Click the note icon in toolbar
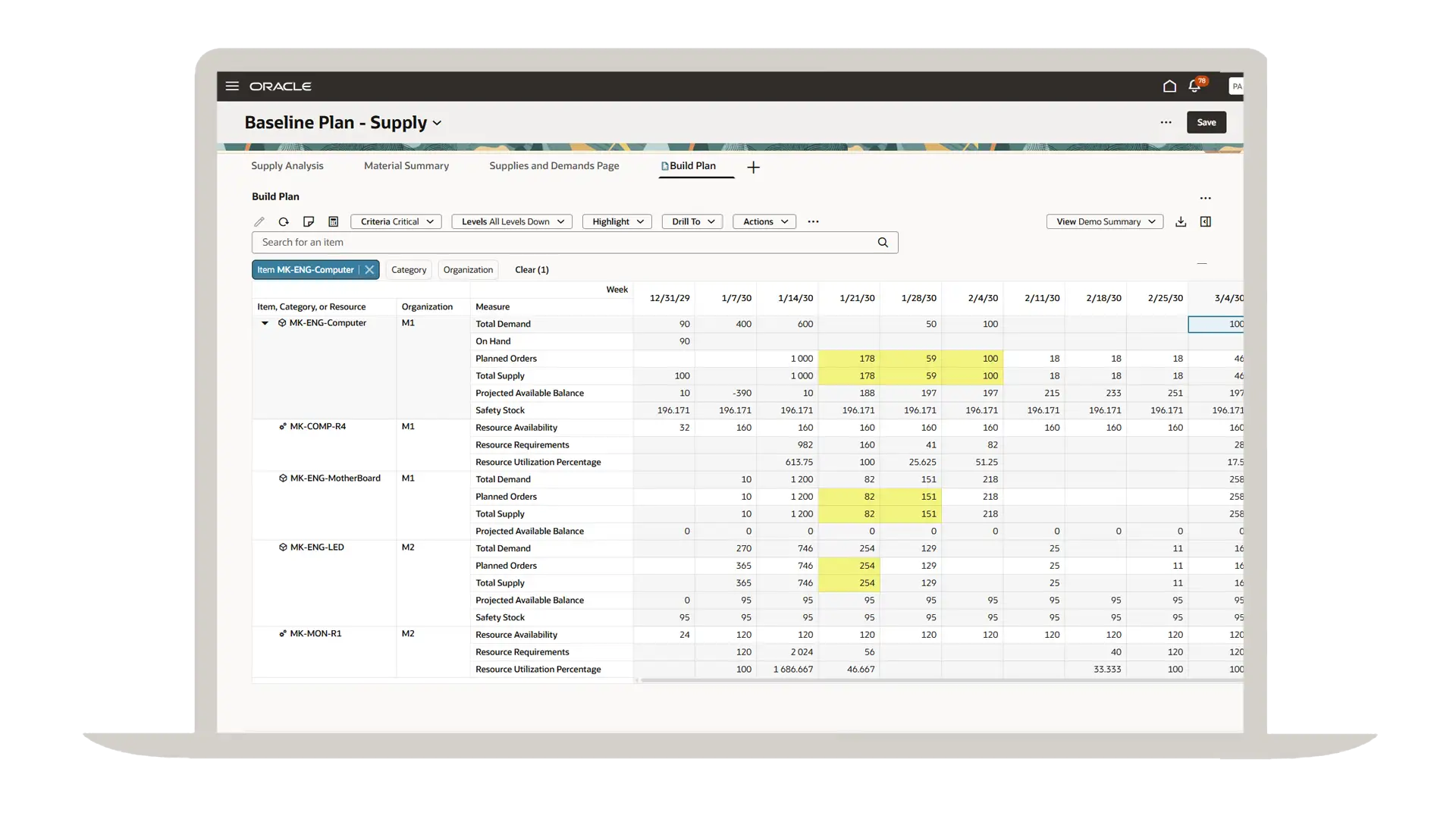This screenshot has width=1456, height=819. coord(309,222)
